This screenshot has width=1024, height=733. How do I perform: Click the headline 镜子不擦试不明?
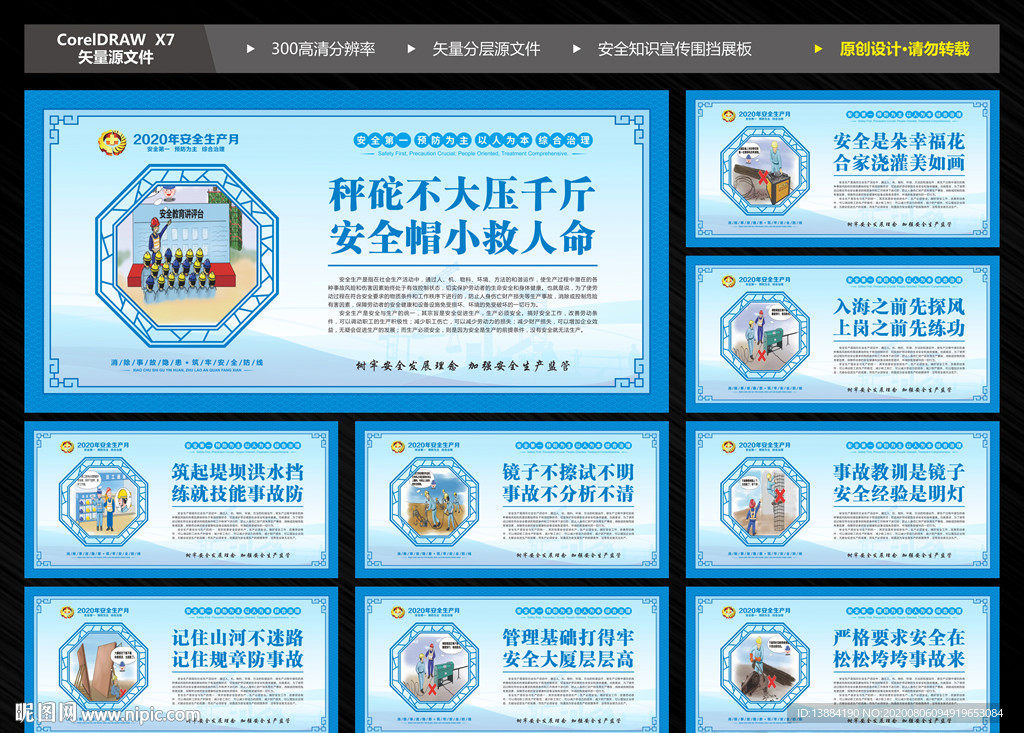[568, 472]
